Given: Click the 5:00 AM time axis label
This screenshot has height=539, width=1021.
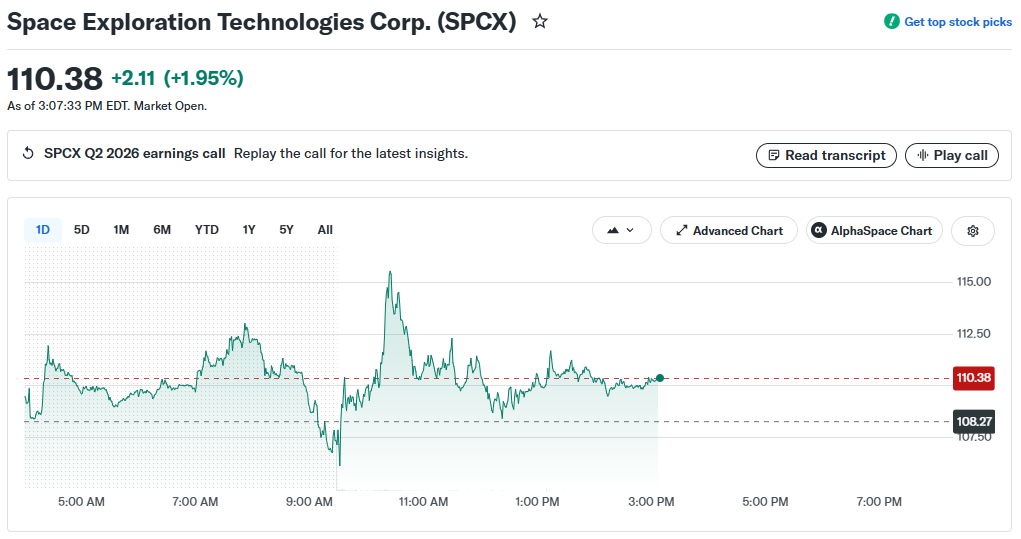Looking at the screenshot, I should tap(81, 502).
